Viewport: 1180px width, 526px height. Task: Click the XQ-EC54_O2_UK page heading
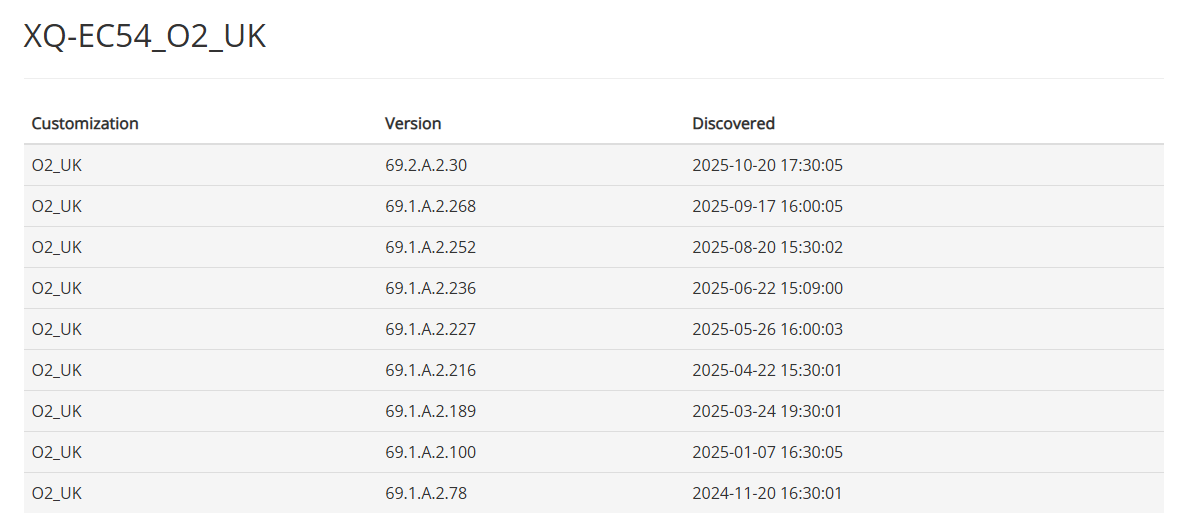coord(145,37)
